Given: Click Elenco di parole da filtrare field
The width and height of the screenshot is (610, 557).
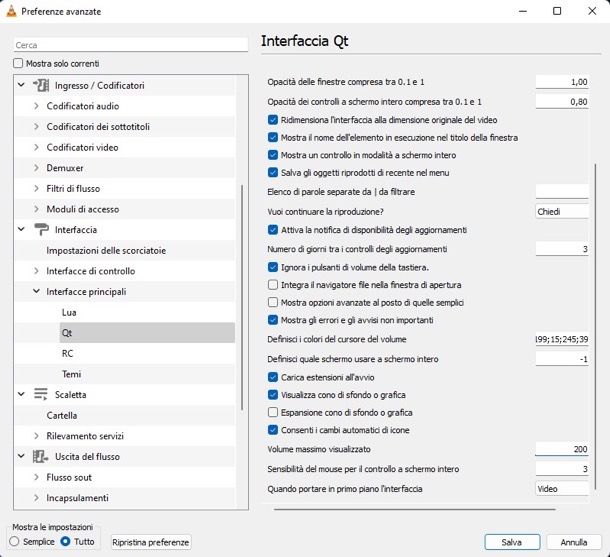Looking at the screenshot, I should pos(562,192).
